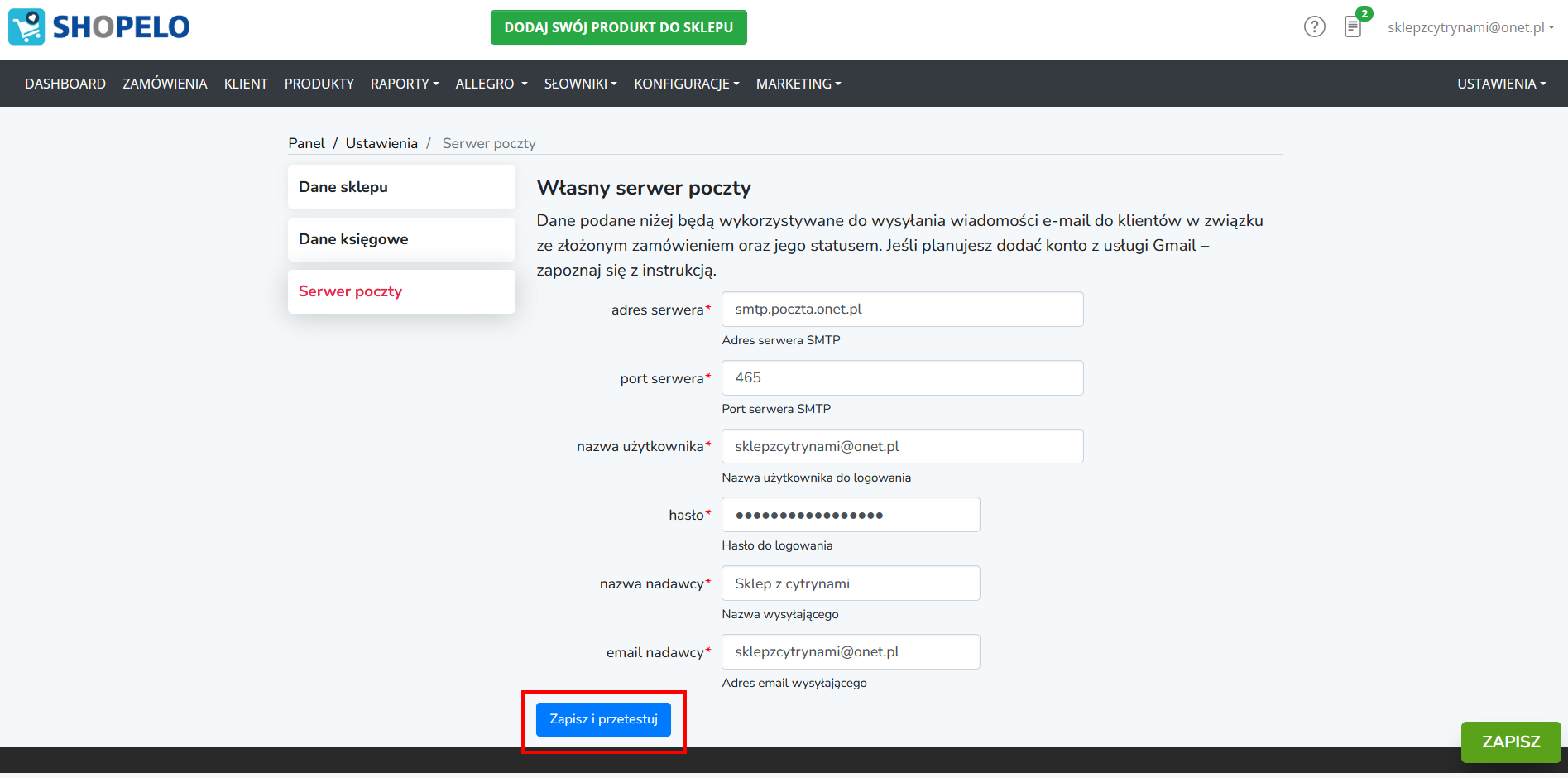
Task: Focus the hasło password field
Action: click(x=851, y=515)
